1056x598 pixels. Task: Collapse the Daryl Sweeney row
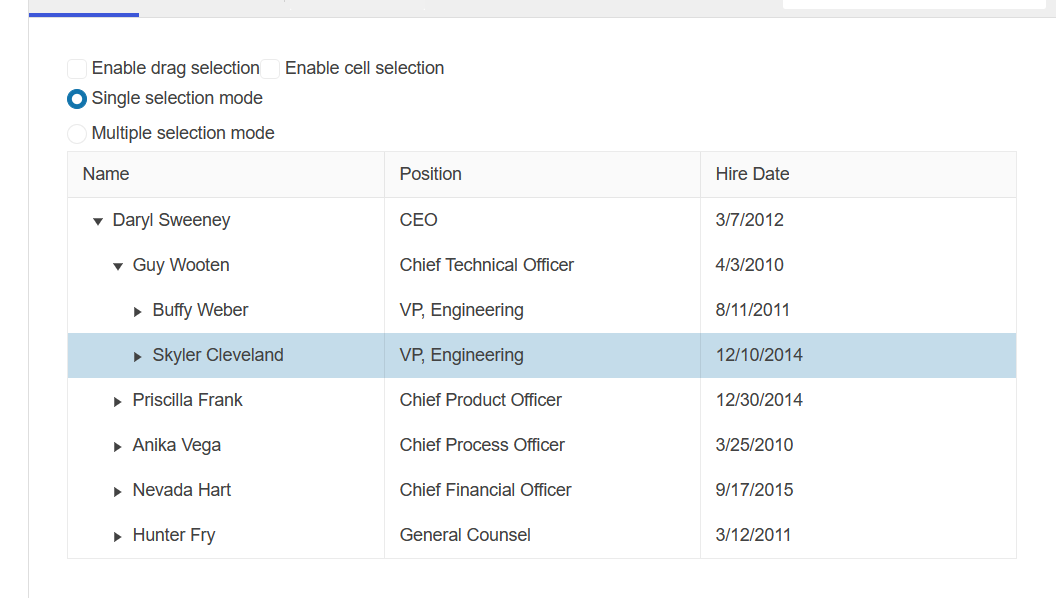point(98,221)
